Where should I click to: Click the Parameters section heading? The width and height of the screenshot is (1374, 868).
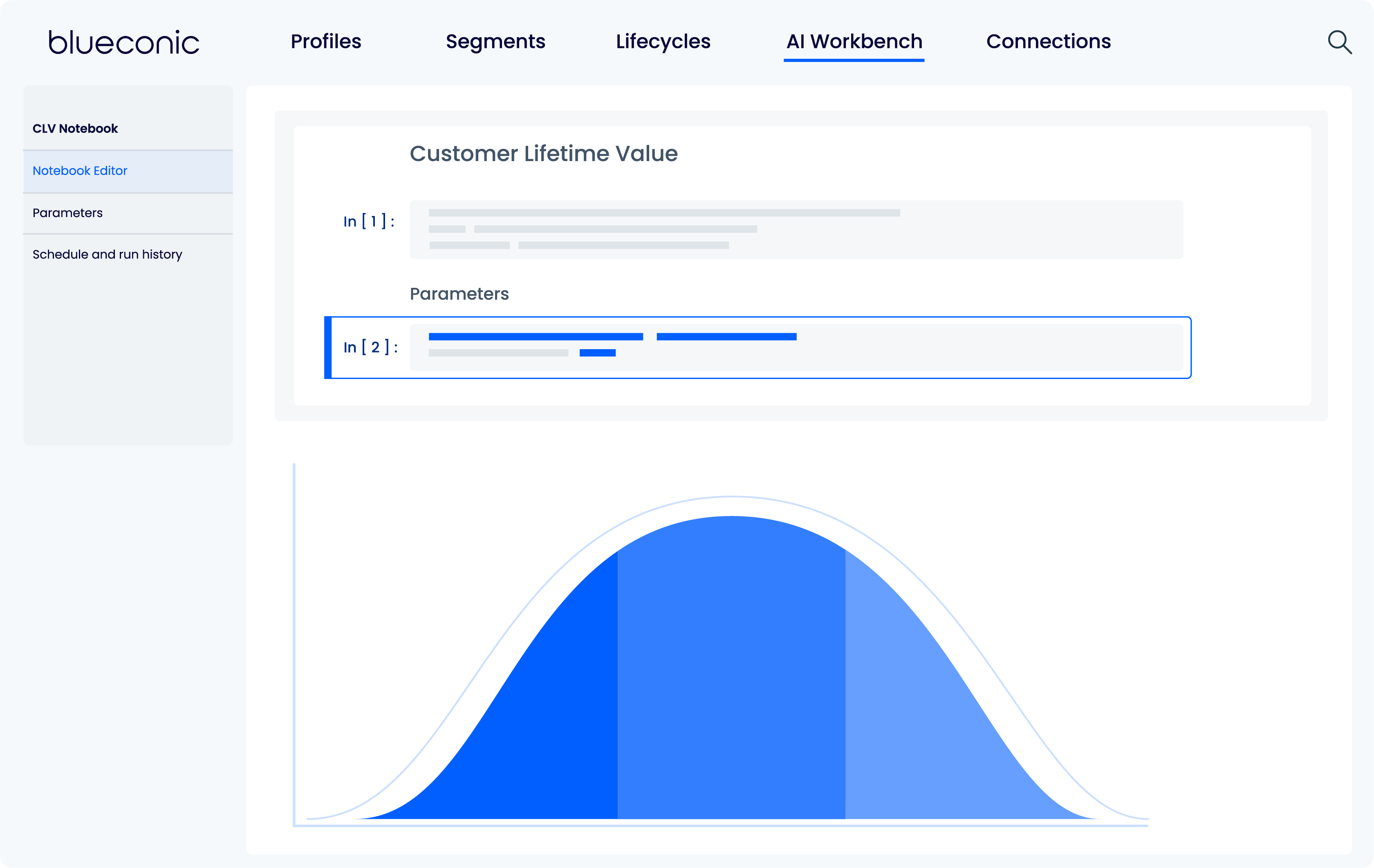click(459, 293)
